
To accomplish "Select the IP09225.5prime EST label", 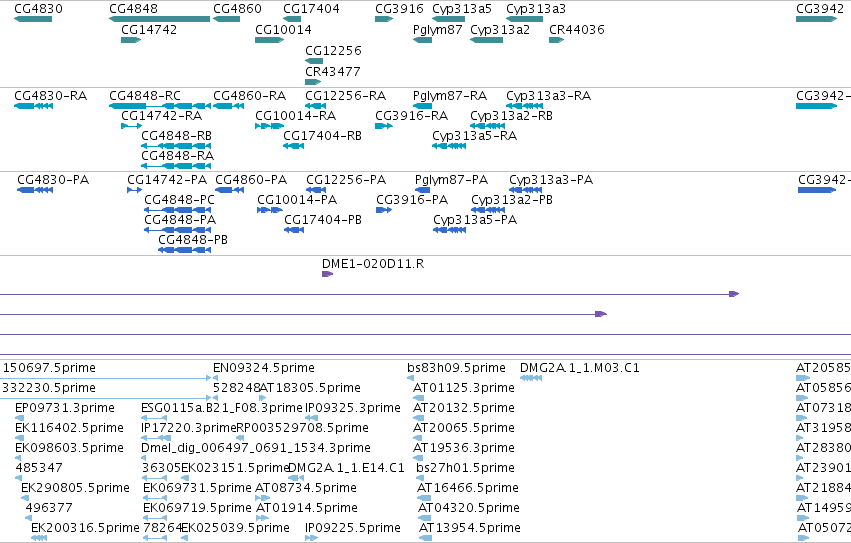I will tap(353, 528).
